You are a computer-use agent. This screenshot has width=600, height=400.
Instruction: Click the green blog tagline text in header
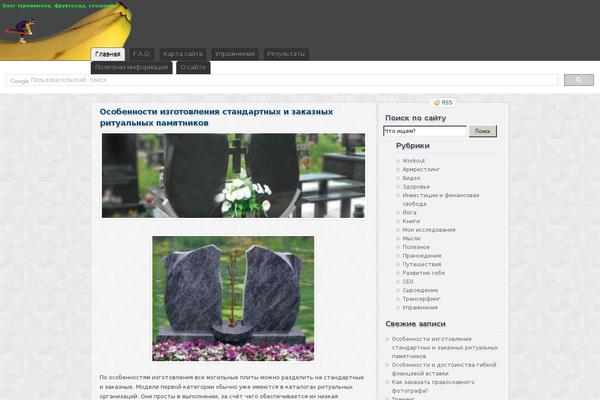click(x=59, y=6)
